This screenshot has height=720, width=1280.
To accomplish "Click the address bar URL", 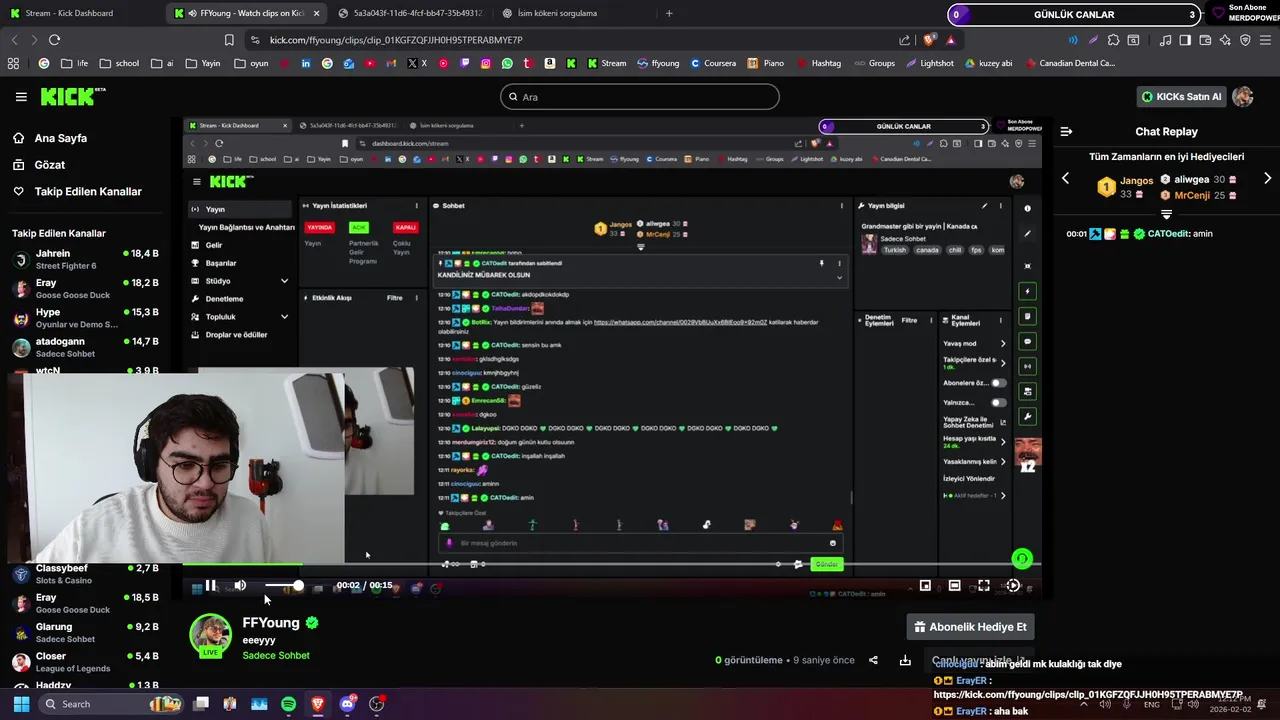I will 396,40.
